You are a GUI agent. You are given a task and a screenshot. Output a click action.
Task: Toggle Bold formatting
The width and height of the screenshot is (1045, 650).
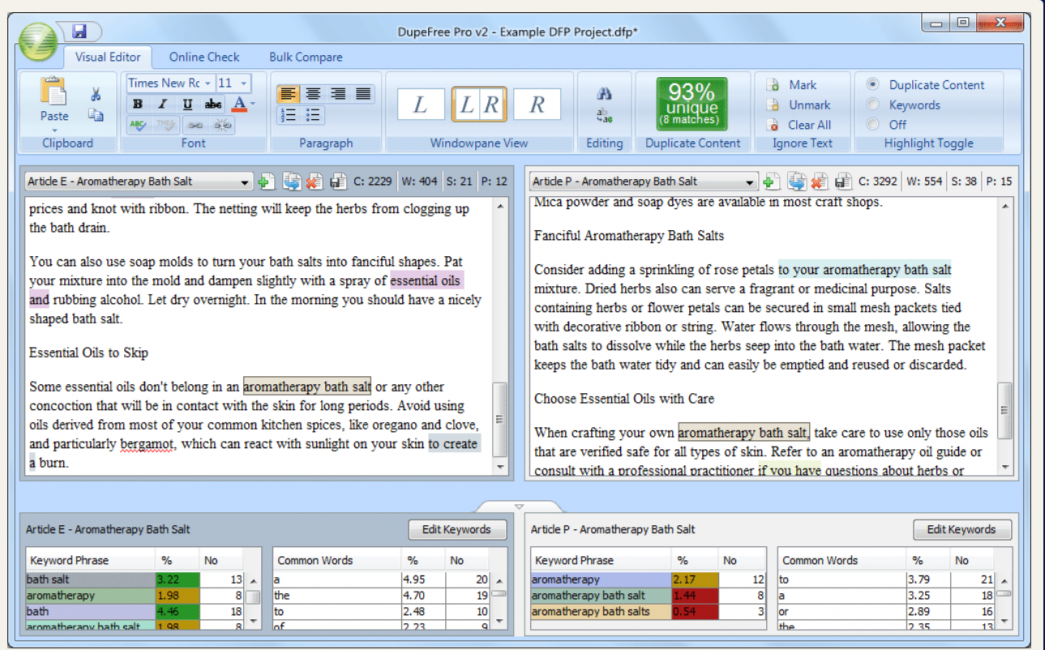(x=137, y=104)
